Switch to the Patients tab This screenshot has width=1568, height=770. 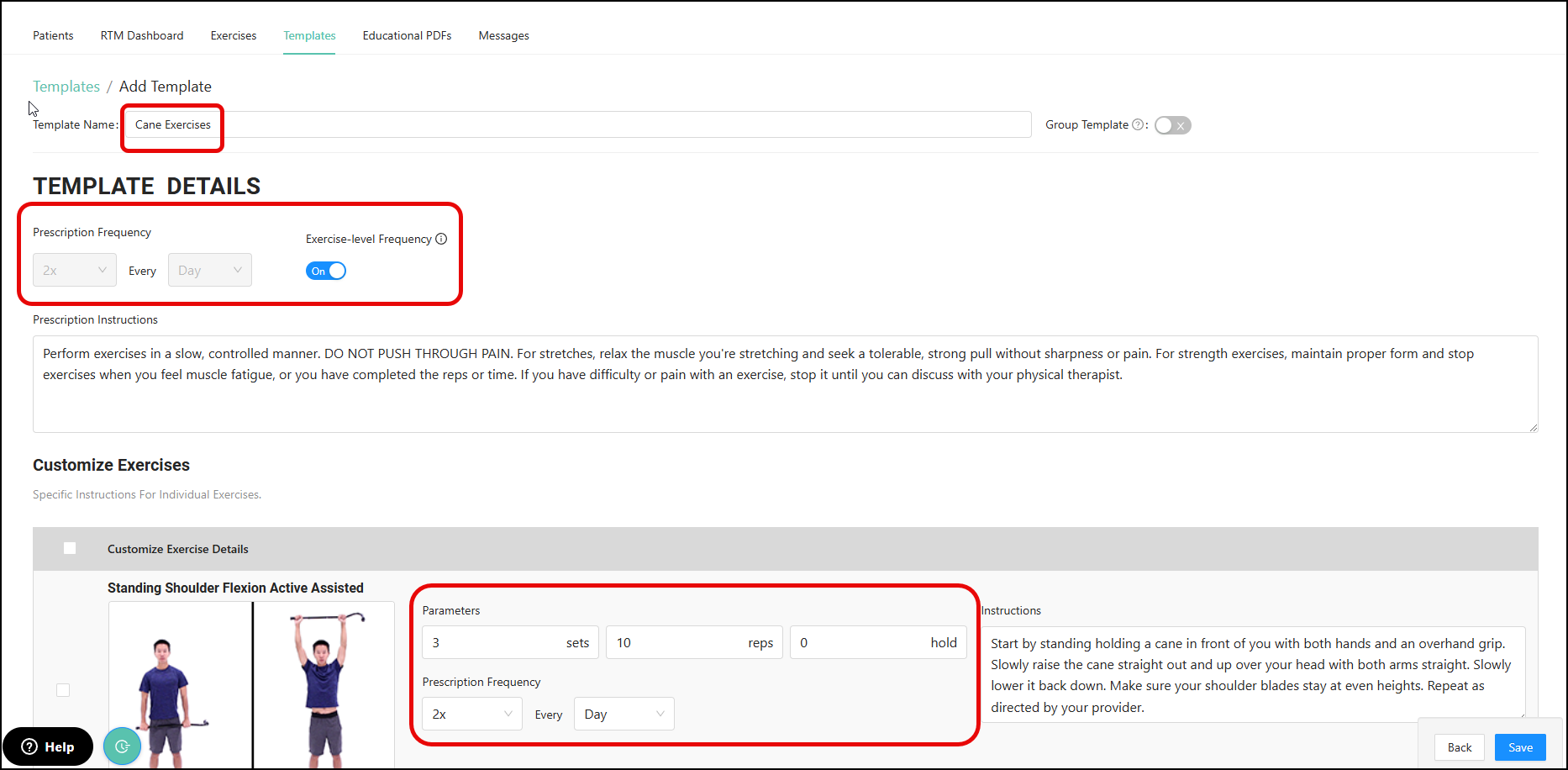53,35
